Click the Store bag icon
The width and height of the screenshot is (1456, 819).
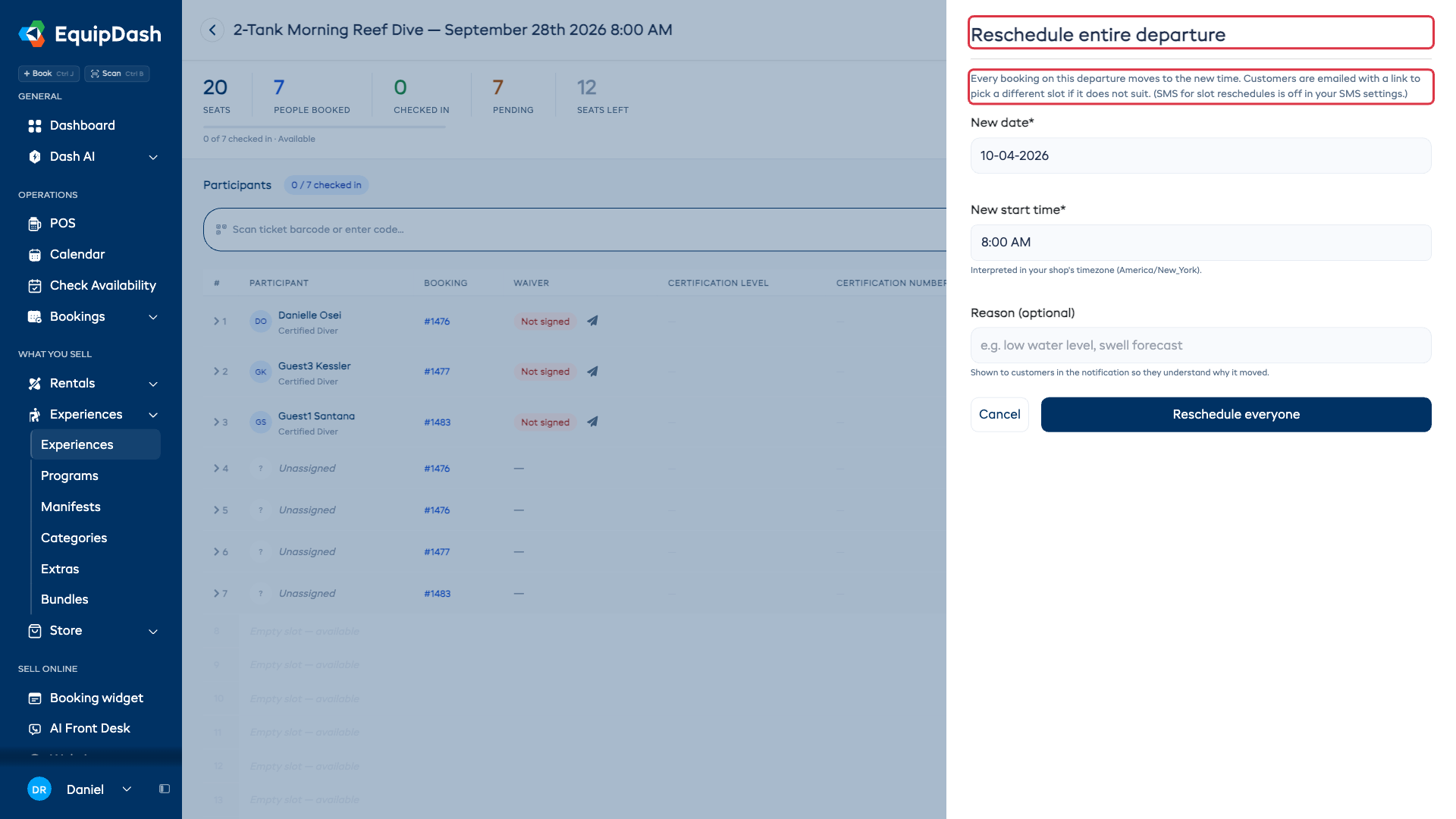pyautogui.click(x=35, y=631)
